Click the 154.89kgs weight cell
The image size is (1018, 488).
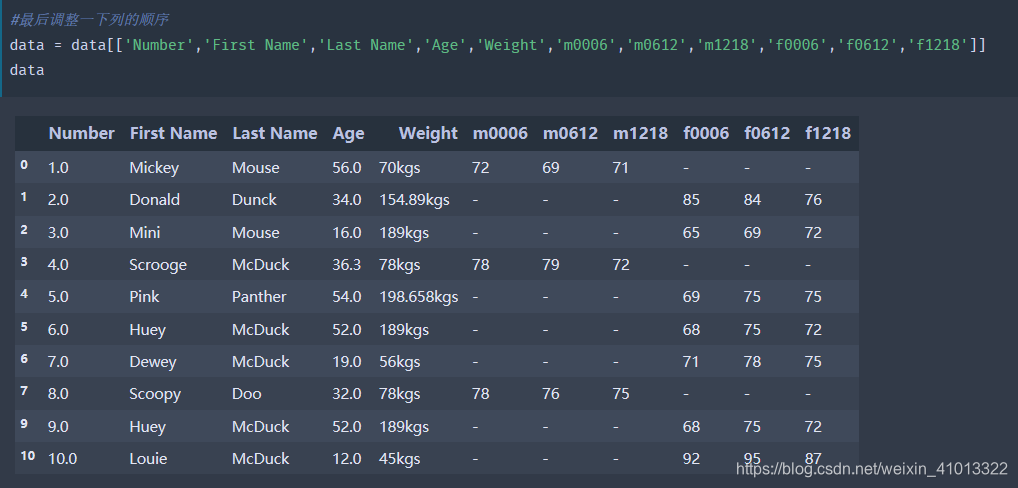414,200
